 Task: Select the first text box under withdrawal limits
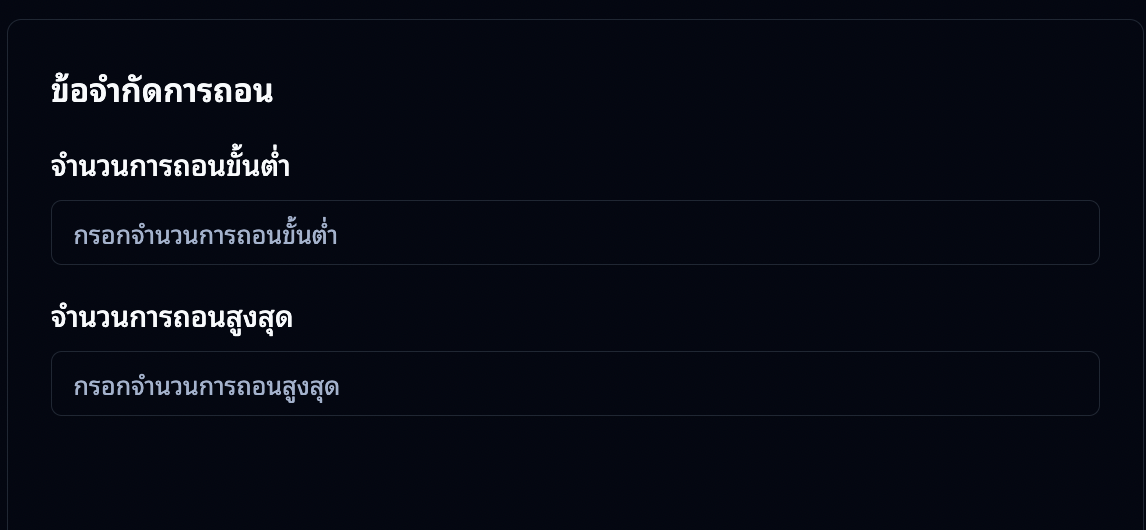point(575,233)
